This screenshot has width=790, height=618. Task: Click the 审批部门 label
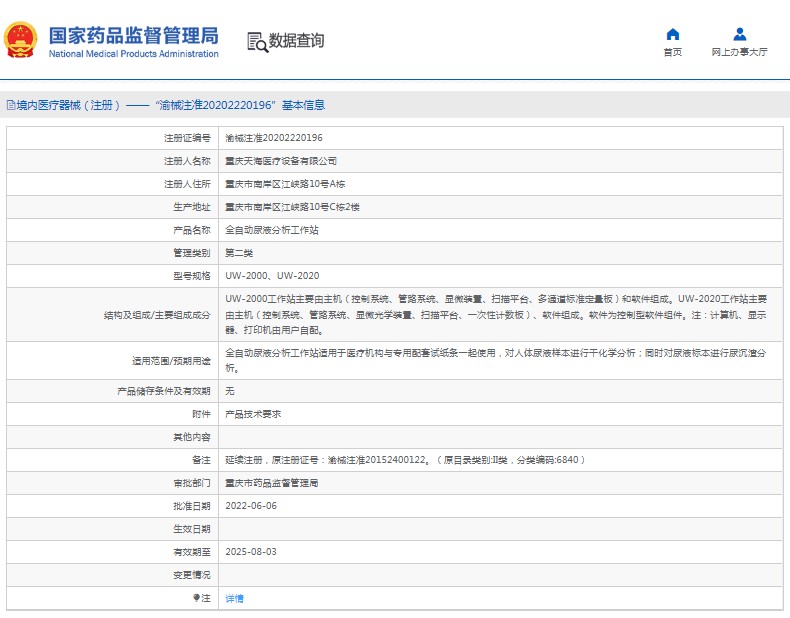pos(192,483)
